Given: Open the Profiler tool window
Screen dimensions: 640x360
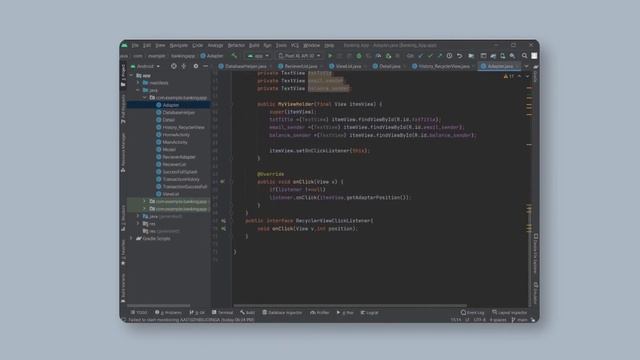Looking at the screenshot, I should 320,313.
